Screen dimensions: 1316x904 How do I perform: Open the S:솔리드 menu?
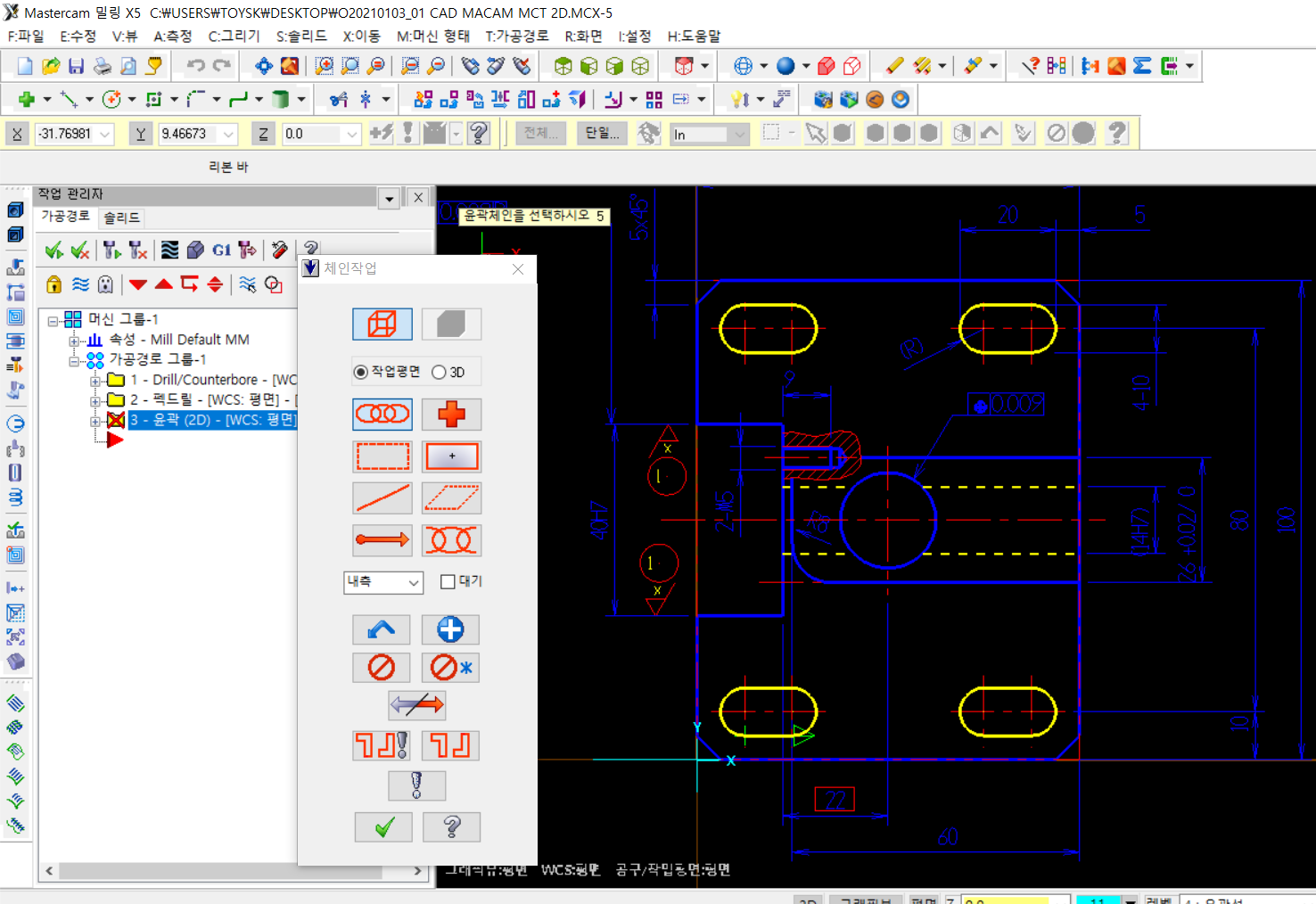[301, 36]
